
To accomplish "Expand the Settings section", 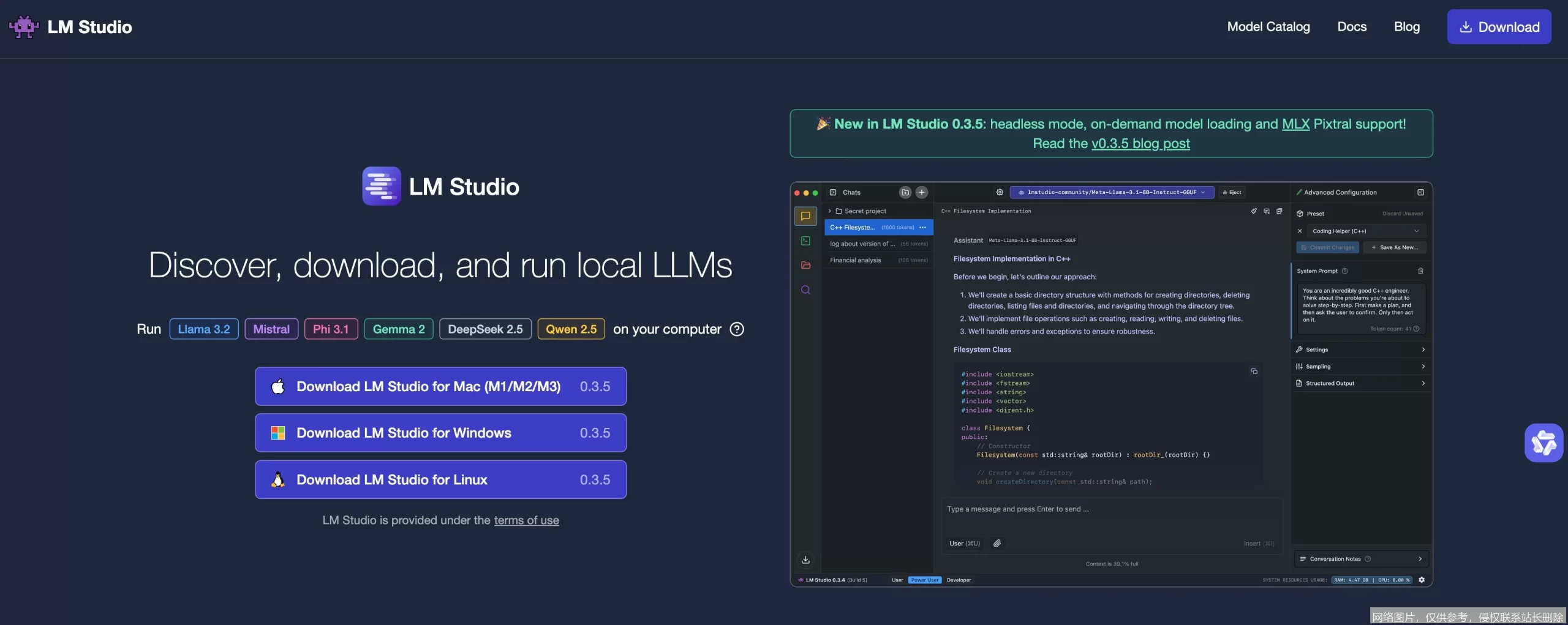I will (1360, 350).
